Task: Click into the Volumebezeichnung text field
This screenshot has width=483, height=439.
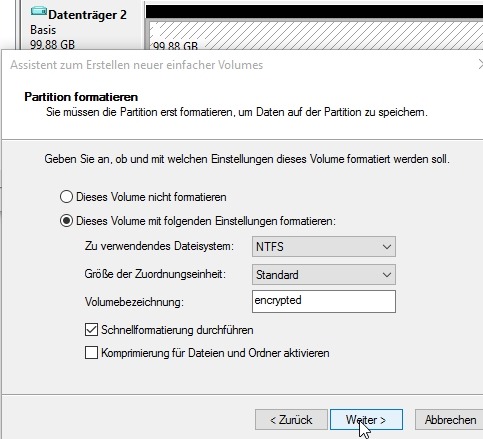Action: point(324,301)
